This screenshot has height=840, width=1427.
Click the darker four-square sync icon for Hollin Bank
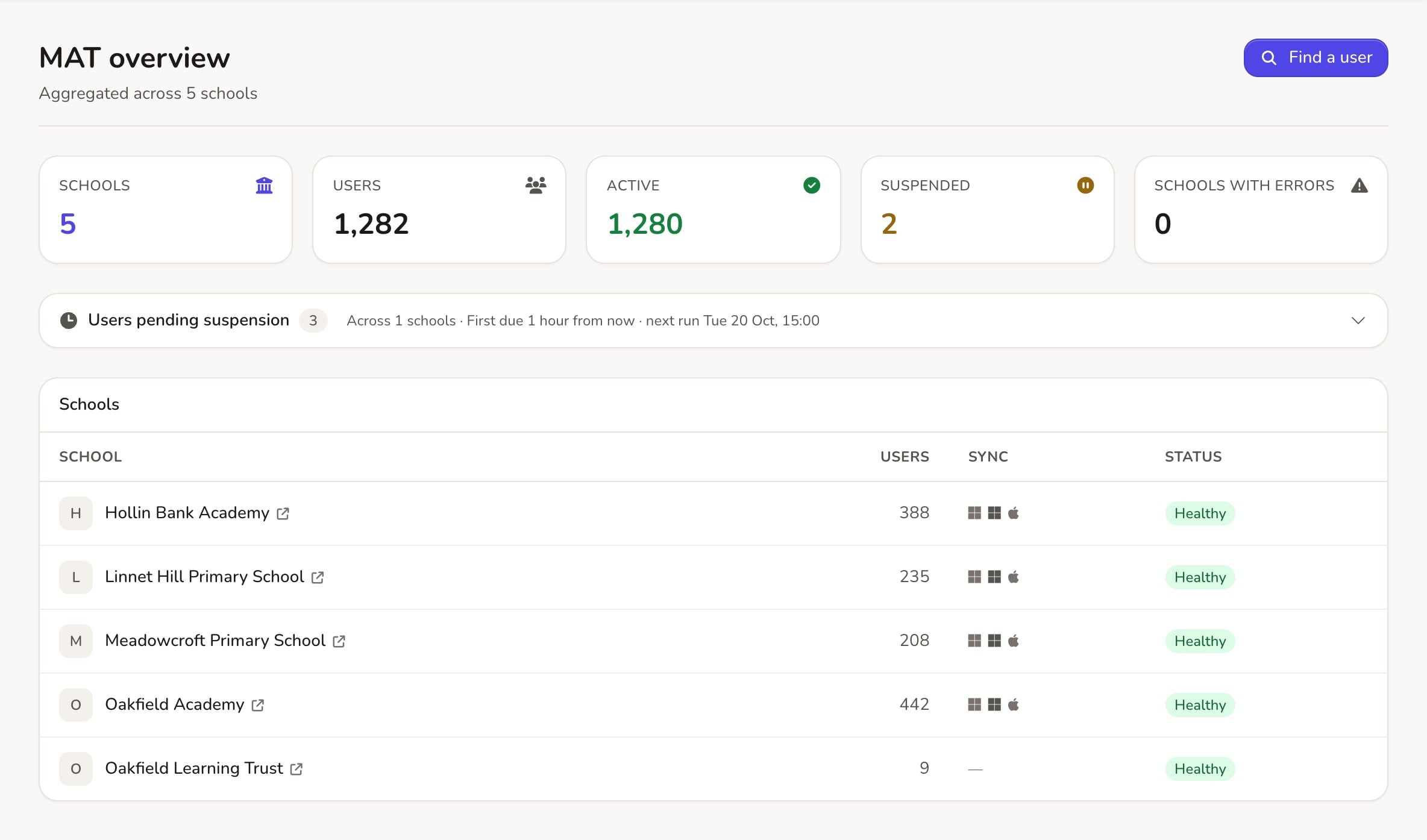tap(994, 513)
